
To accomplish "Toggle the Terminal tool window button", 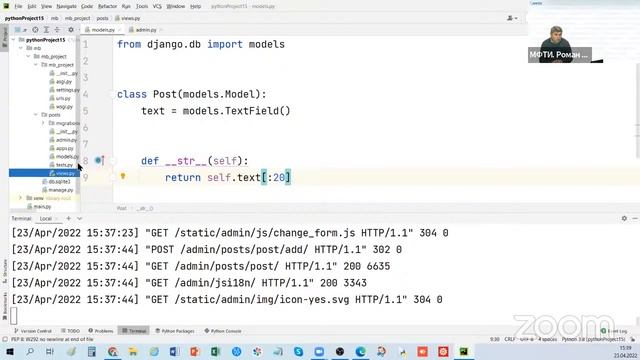I will pyautogui.click(x=134, y=331).
